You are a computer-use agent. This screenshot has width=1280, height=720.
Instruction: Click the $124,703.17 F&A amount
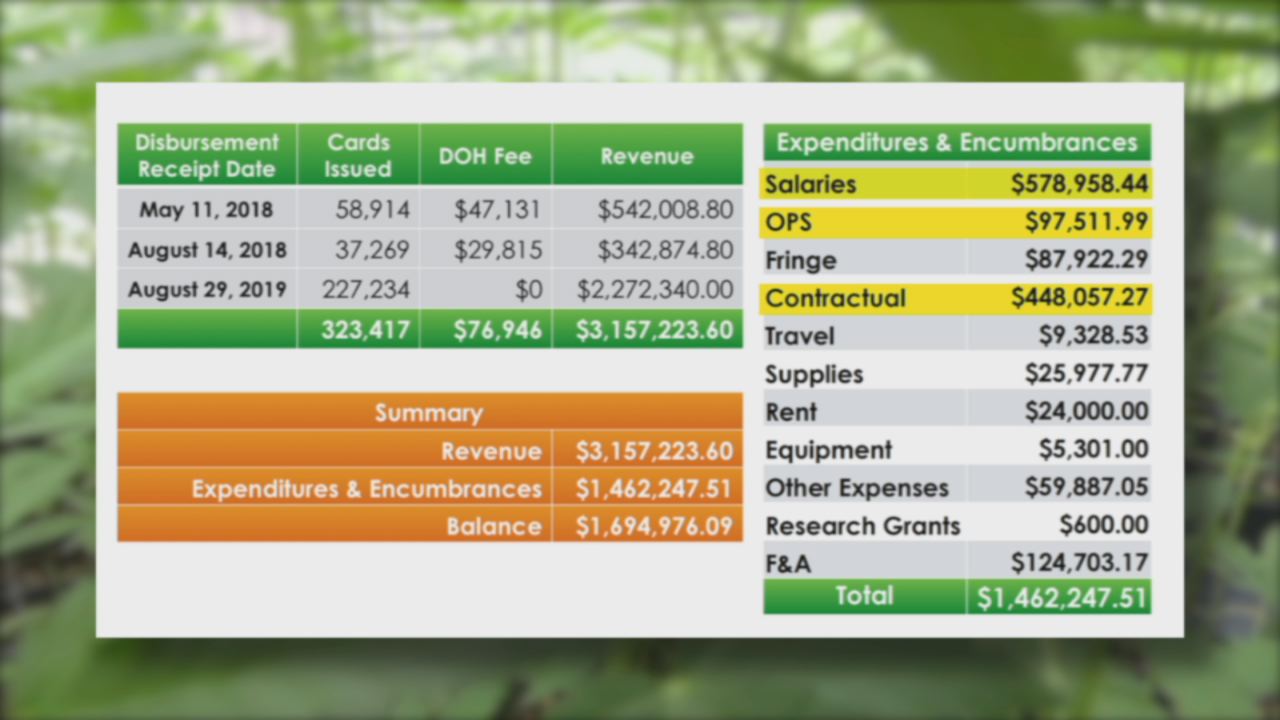click(1079, 563)
